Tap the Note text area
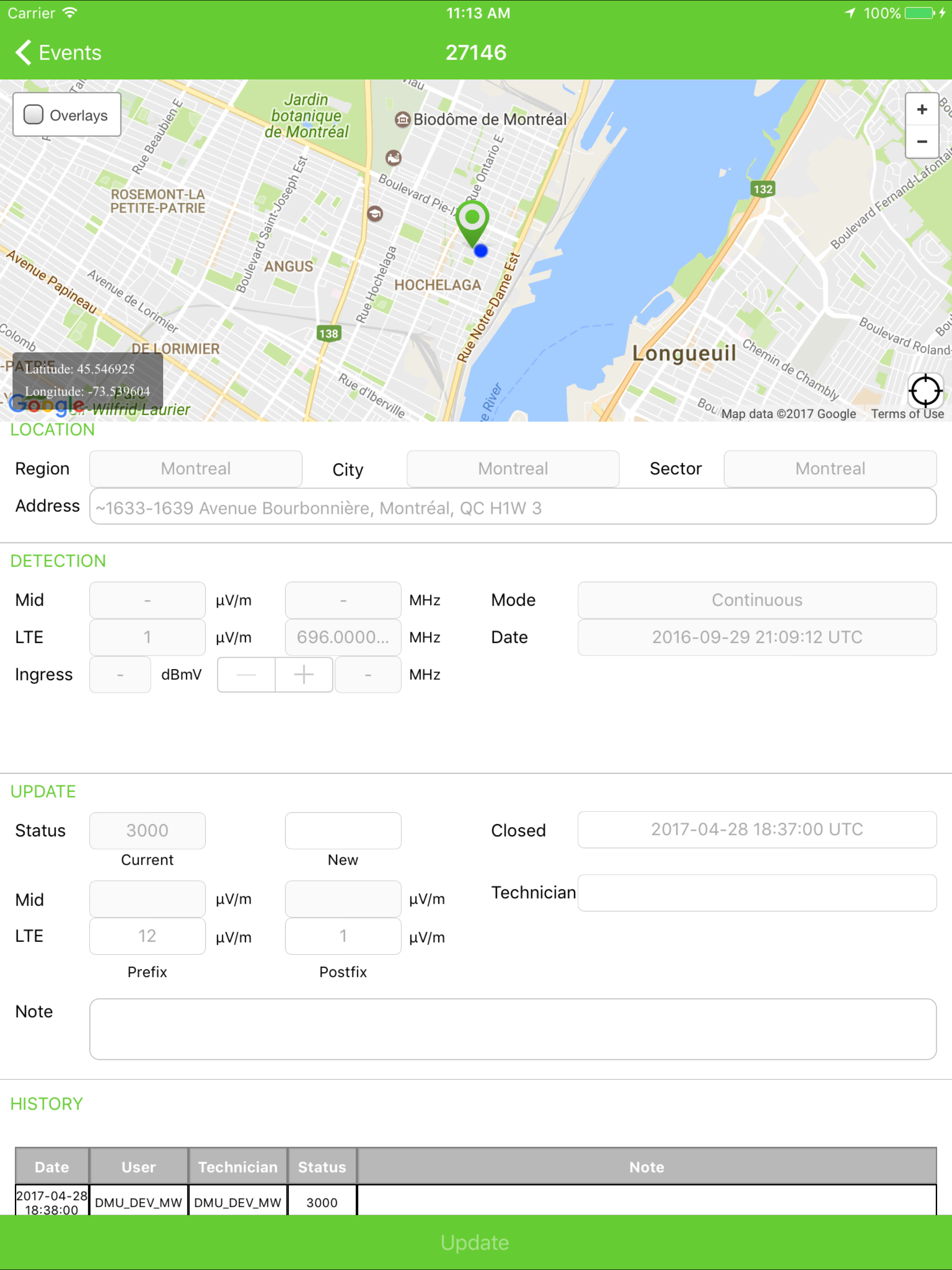952x1270 pixels. pyautogui.click(x=512, y=1029)
